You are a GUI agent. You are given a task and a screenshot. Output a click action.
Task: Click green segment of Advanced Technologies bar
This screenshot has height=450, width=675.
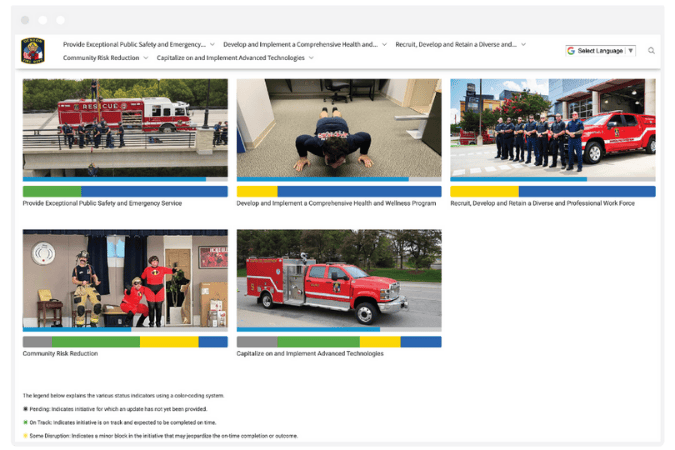point(319,342)
